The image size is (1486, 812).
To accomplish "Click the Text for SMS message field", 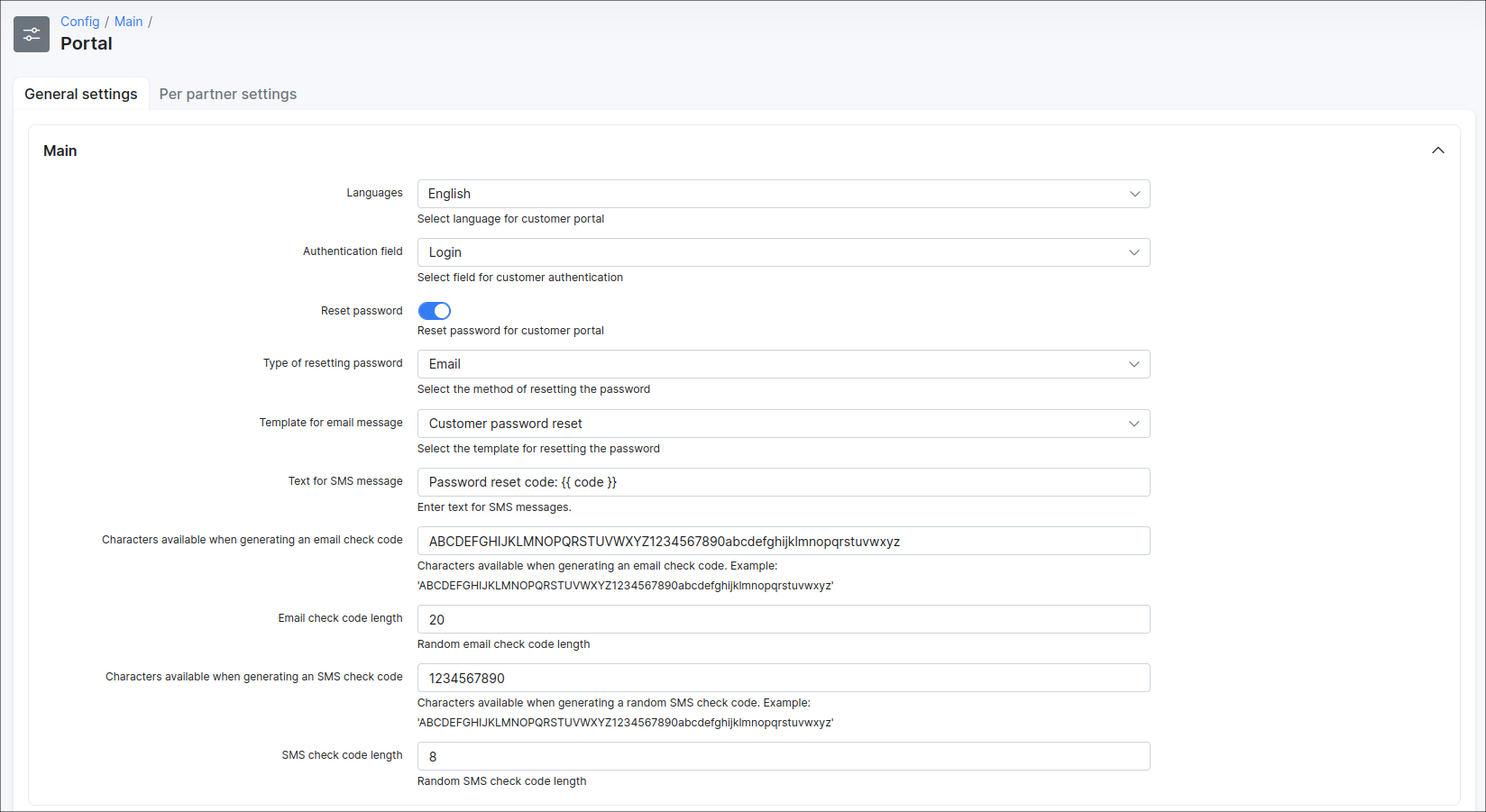I will pos(783,482).
